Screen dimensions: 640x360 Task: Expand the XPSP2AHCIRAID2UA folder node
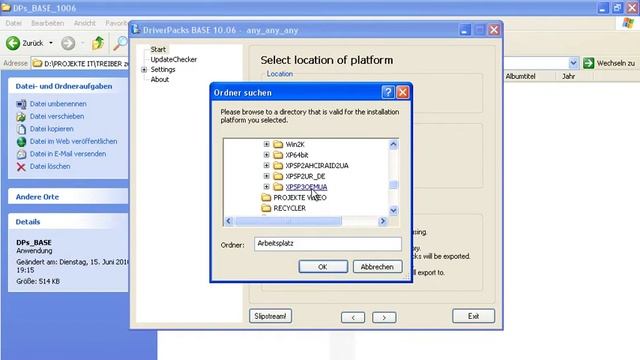tap(267, 165)
